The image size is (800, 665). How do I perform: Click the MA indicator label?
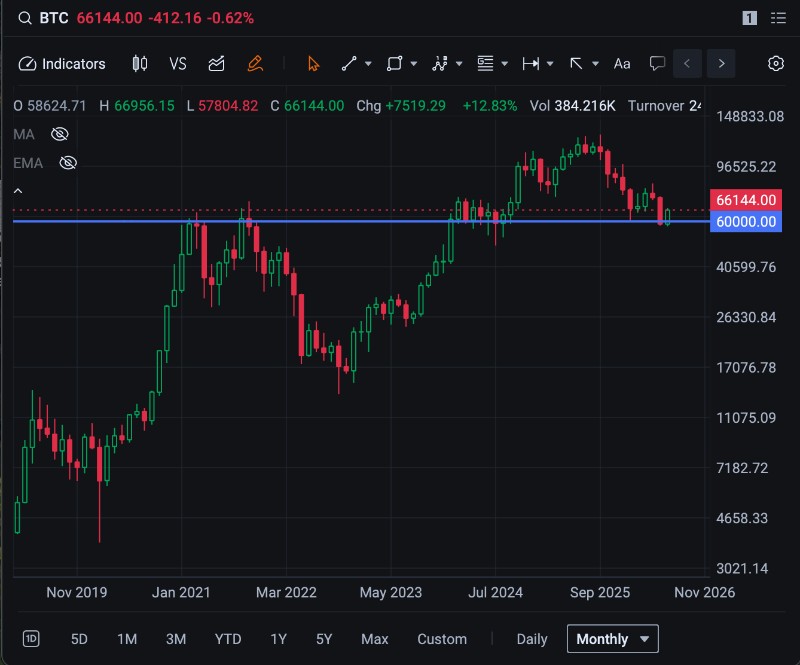(23, 134)
